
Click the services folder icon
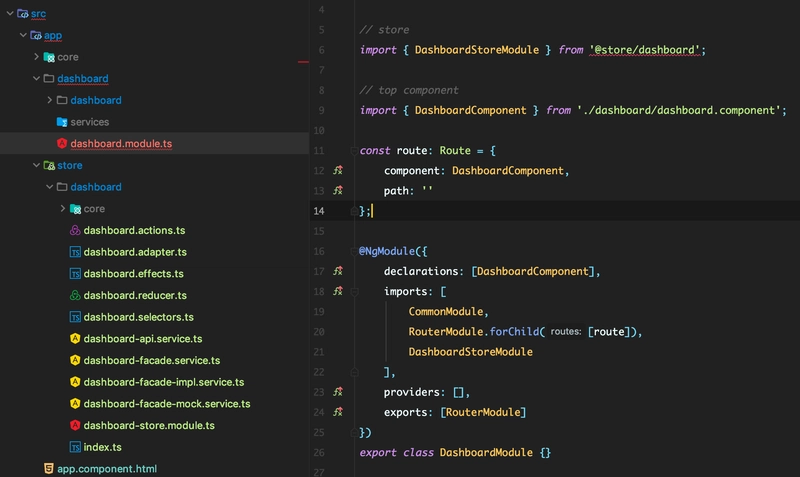62,122
